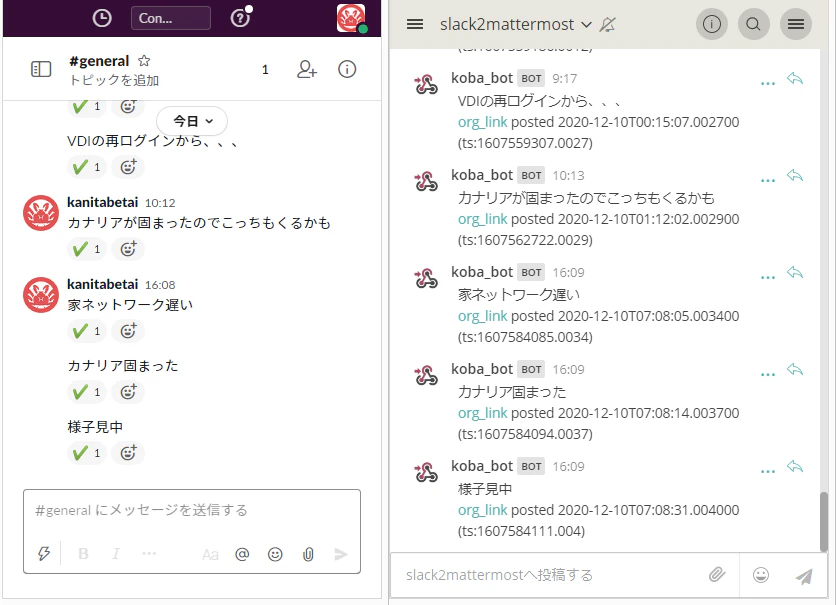
Task: Open more actions on the カナリア固まった message
Action: (x=767, y=371)
